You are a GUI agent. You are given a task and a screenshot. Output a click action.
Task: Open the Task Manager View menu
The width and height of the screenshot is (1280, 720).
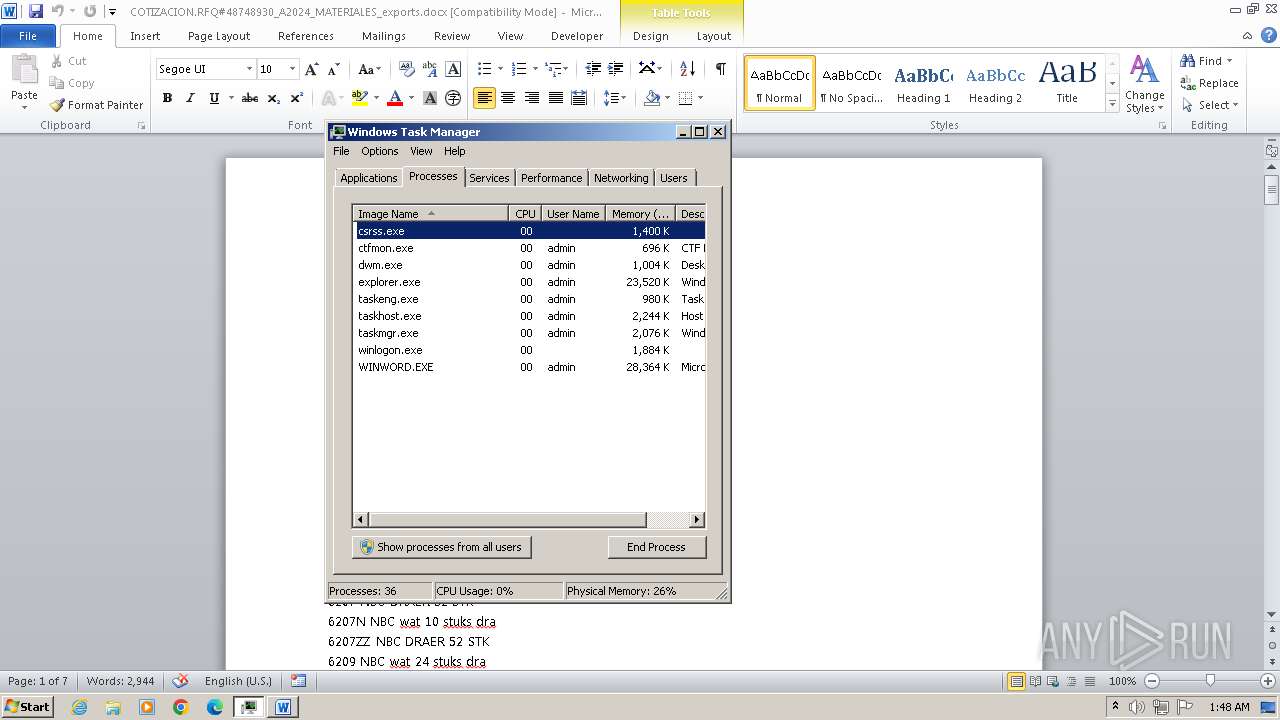(x=421, y=151)
